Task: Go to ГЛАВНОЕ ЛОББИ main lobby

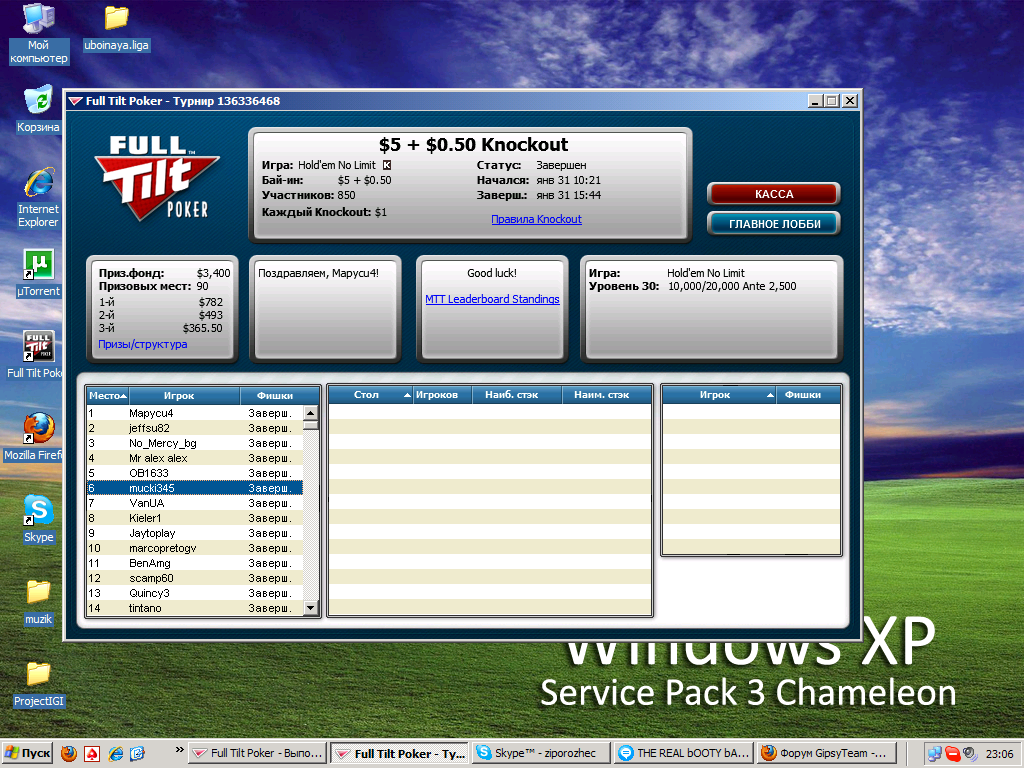Action: (x=774, y=224)
